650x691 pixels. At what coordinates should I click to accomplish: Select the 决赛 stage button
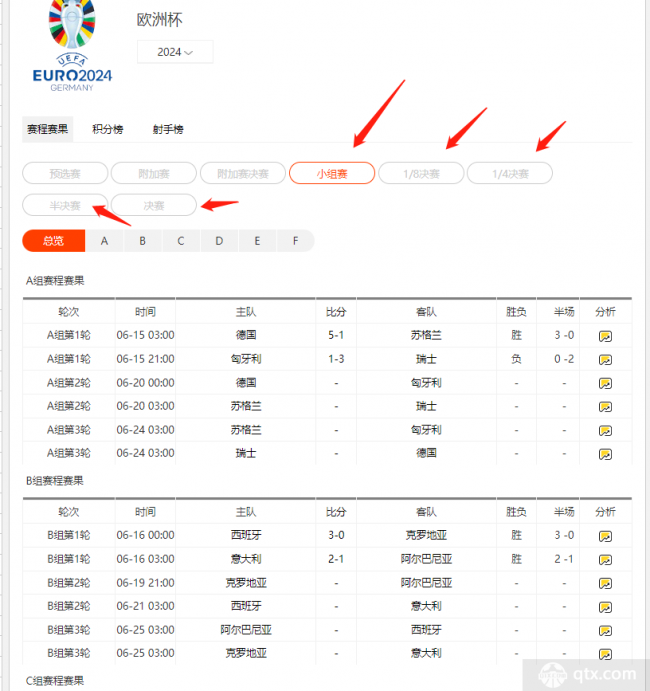pos(154,205)
